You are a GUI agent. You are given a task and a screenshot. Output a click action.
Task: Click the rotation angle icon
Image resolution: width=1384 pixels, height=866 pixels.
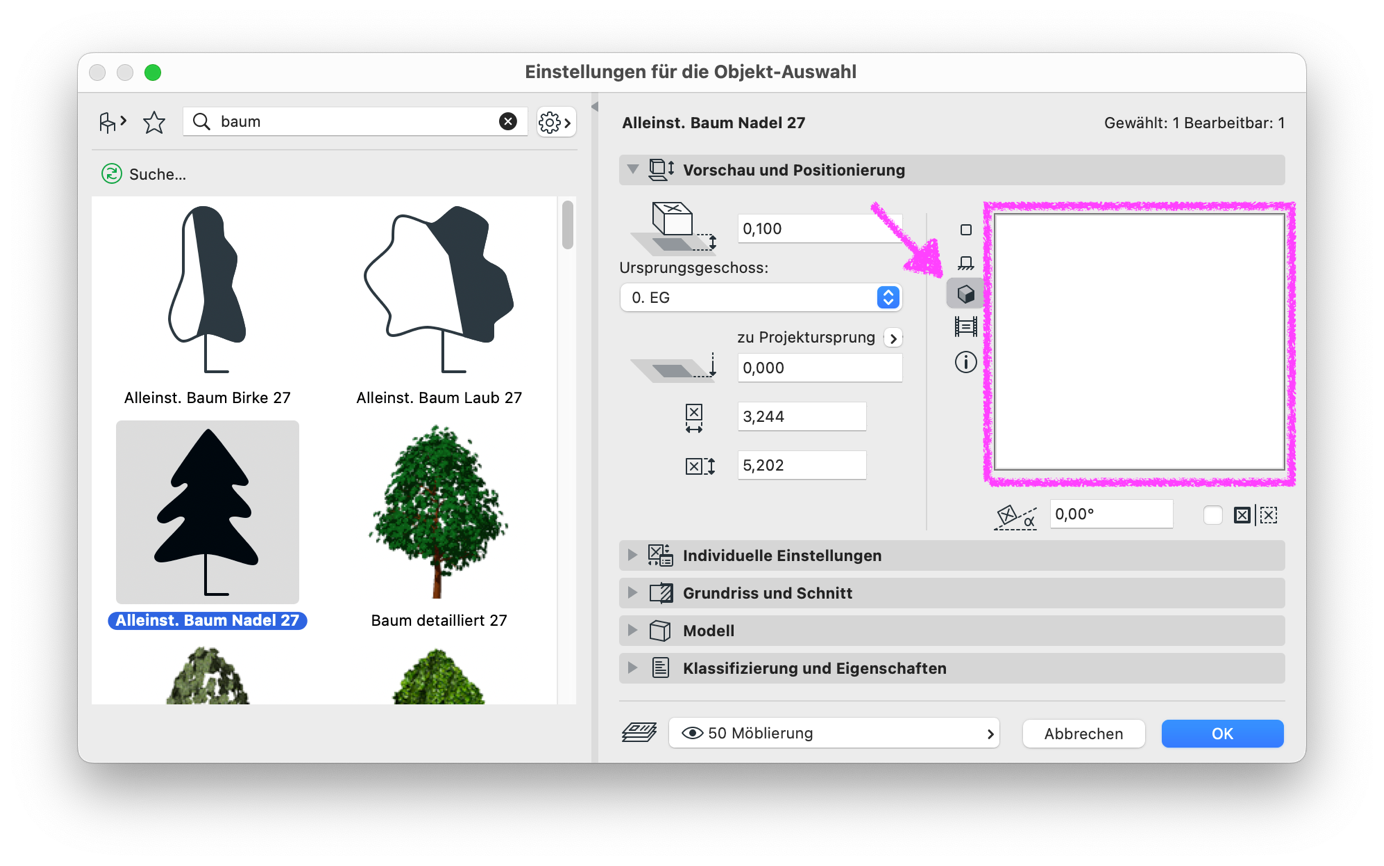point(1015,515)
